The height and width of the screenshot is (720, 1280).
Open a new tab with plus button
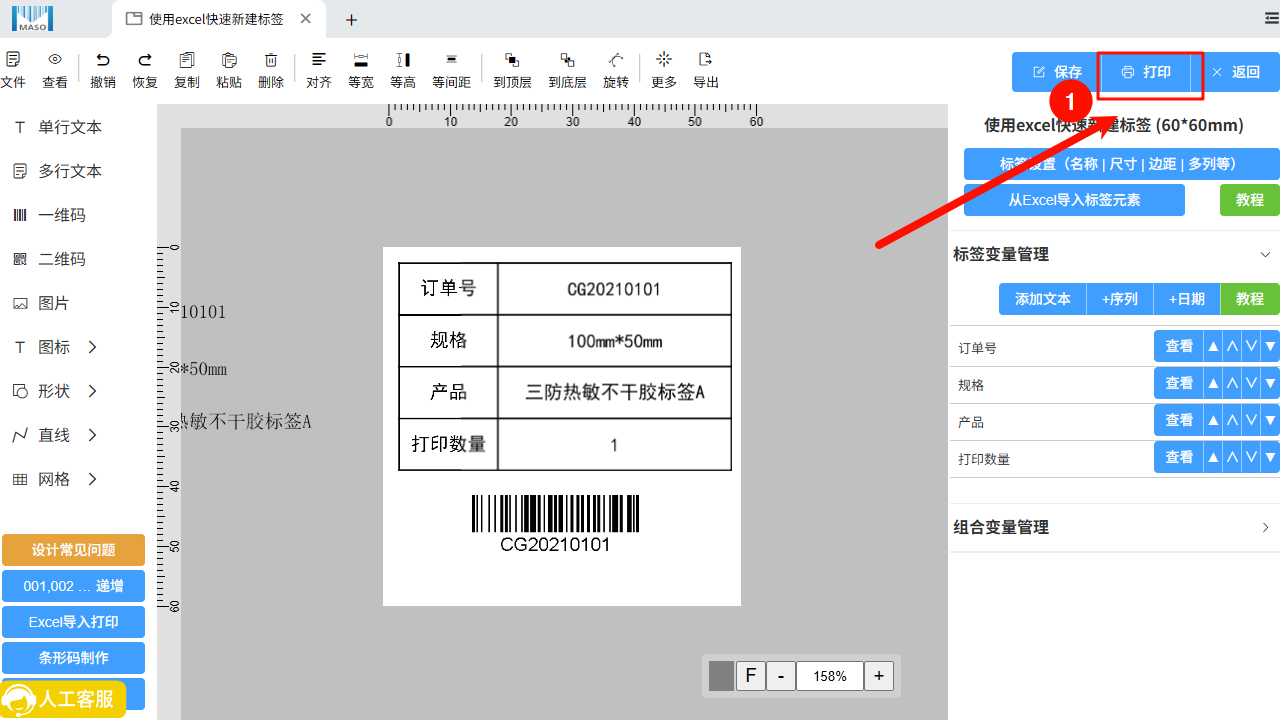351,19
